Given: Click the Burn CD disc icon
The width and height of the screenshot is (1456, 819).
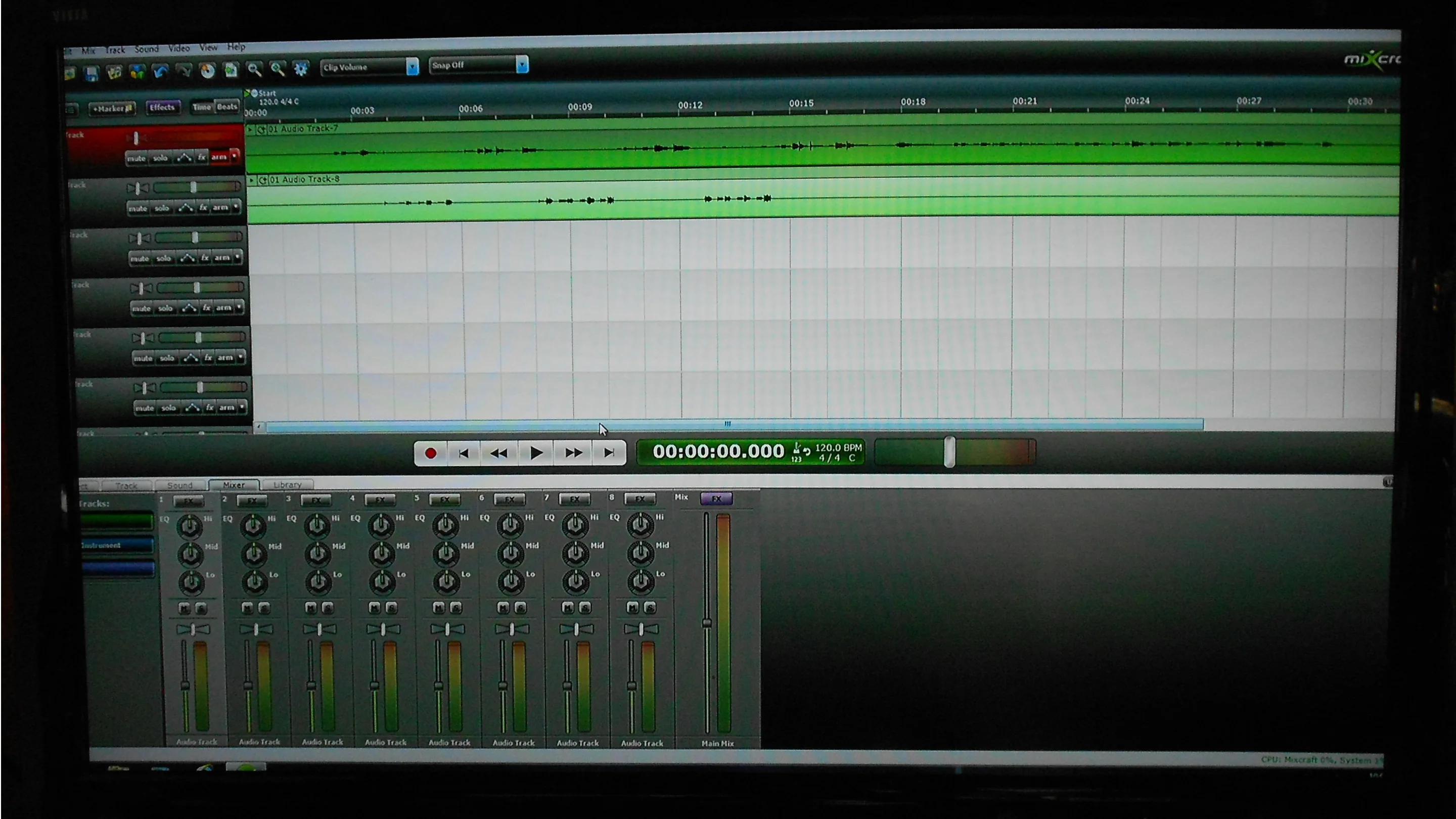Looking at the screenshot, I should 207,70.
